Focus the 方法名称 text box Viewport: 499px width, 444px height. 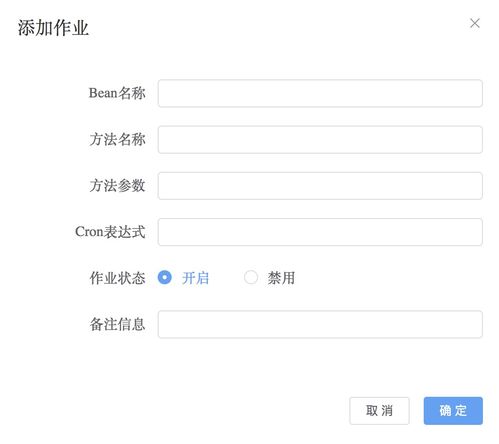pyautogui.click(x=320, y=140)
